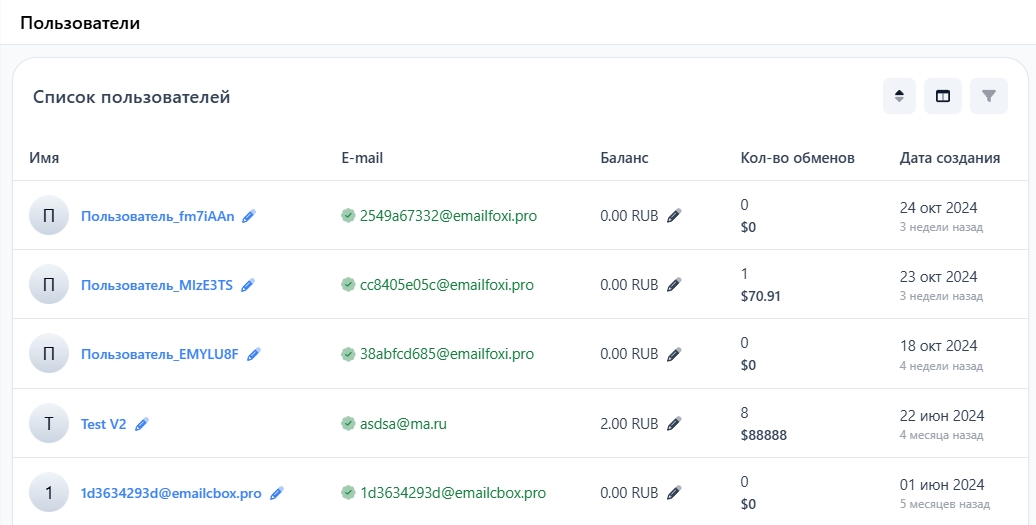Click pencil icon next to Пользователь_MIzE3TS
Image resolution: width=1036 pixels, height=525 pixels.
248,285
